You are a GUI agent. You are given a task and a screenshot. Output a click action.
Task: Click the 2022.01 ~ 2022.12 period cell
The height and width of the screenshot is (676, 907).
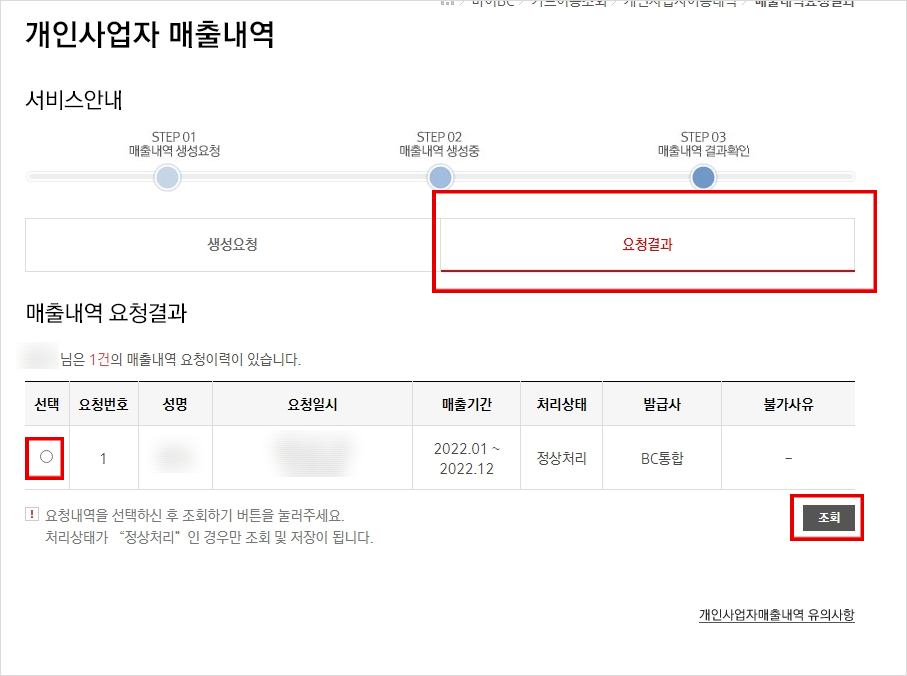click(466, 459)
